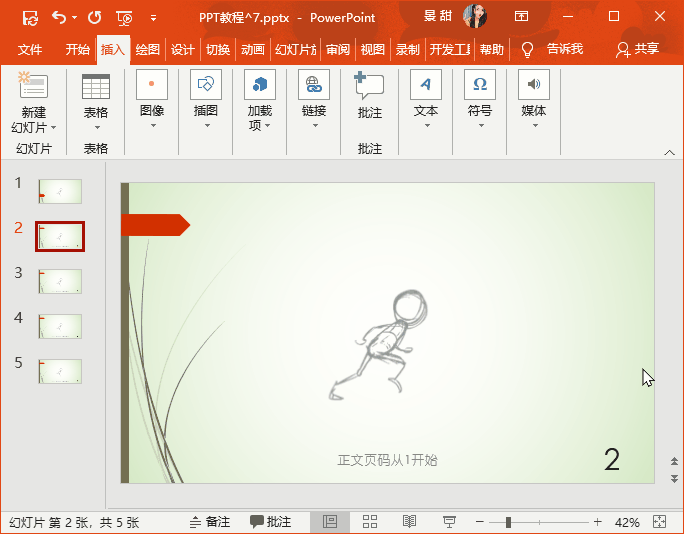Start Slide Show from status bar icon

[x=449, y=522]
